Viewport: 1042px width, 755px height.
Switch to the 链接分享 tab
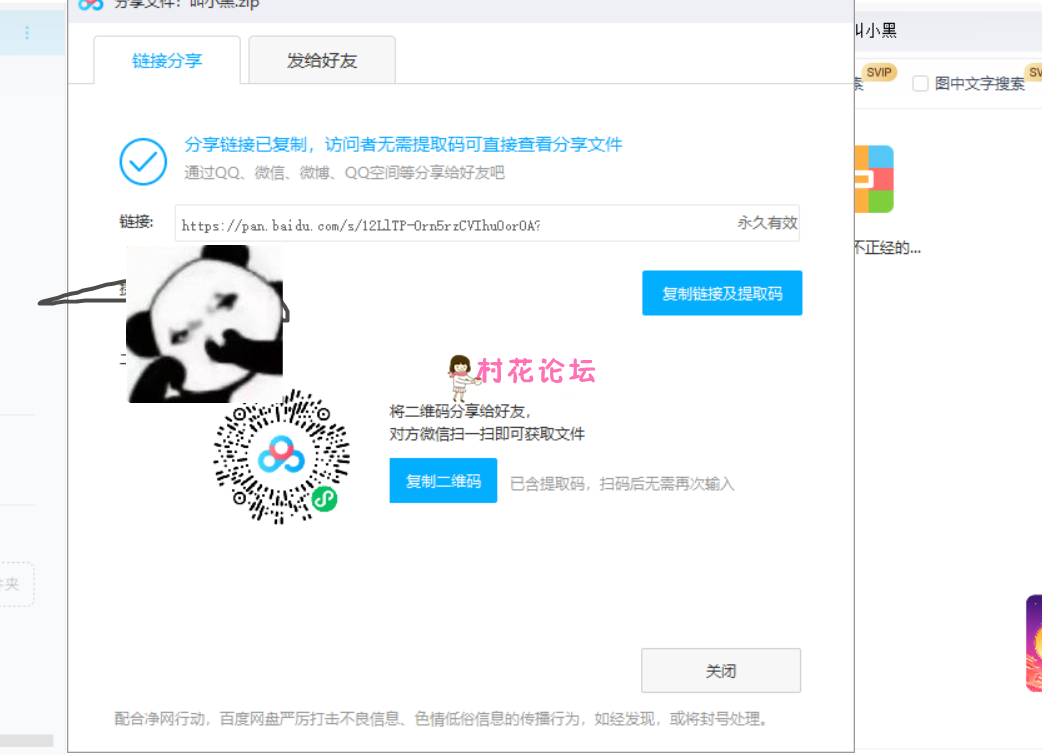167,60
